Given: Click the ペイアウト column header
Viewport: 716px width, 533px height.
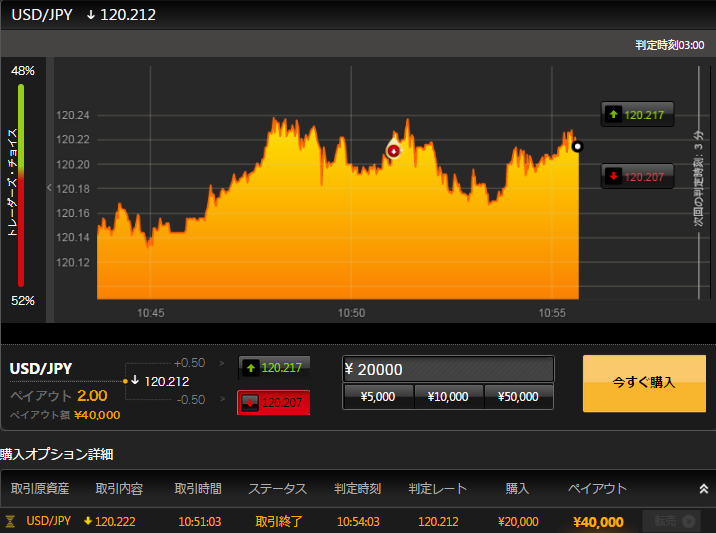Looking at the screenshot, I should click(x=597, y=489).
